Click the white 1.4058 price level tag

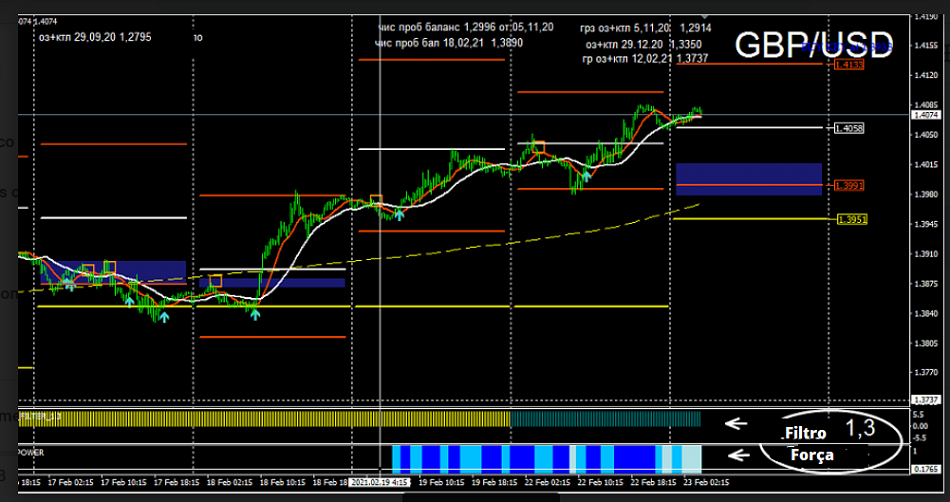coord(849,128)
